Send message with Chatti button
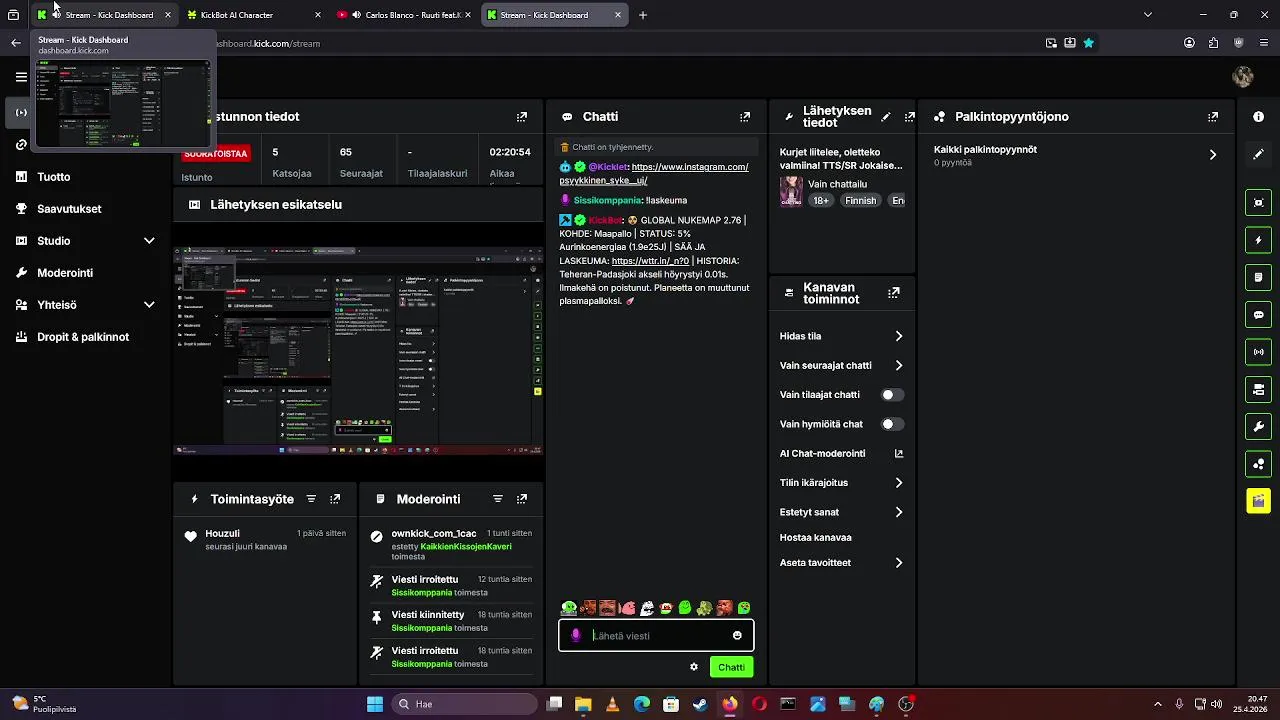 [731, 667]
